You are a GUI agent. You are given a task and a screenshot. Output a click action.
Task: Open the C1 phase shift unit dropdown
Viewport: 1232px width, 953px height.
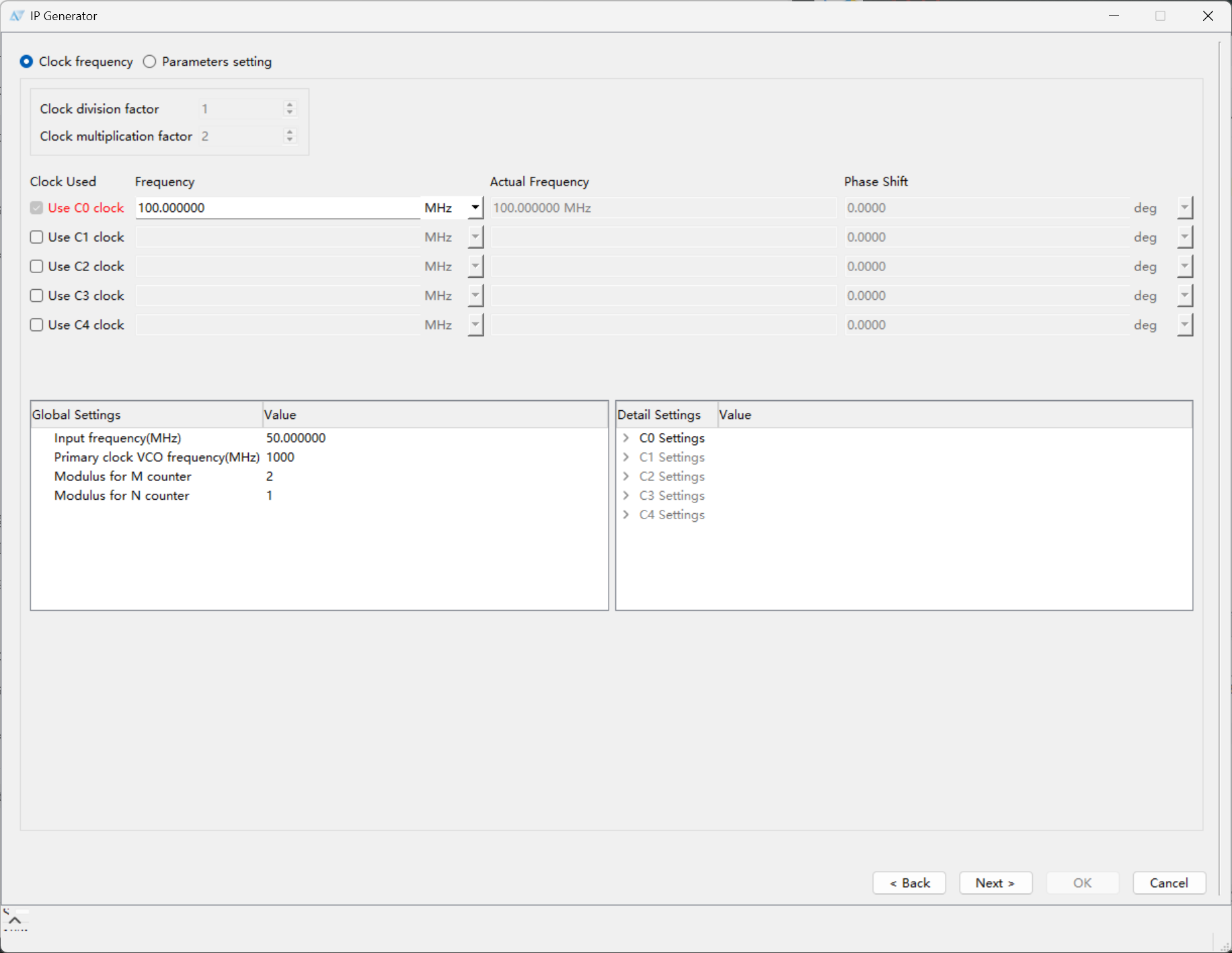(1185, 237)
